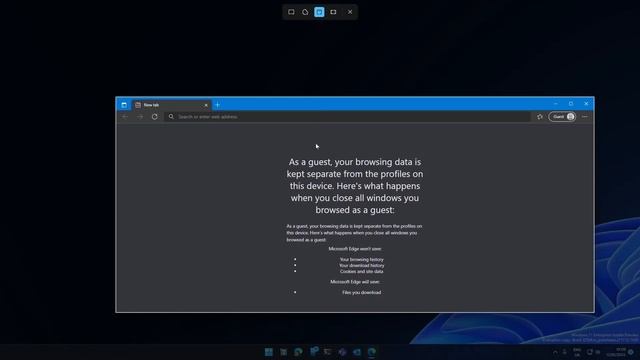Focus the Search or enter web address field

[x=347, y=117]
